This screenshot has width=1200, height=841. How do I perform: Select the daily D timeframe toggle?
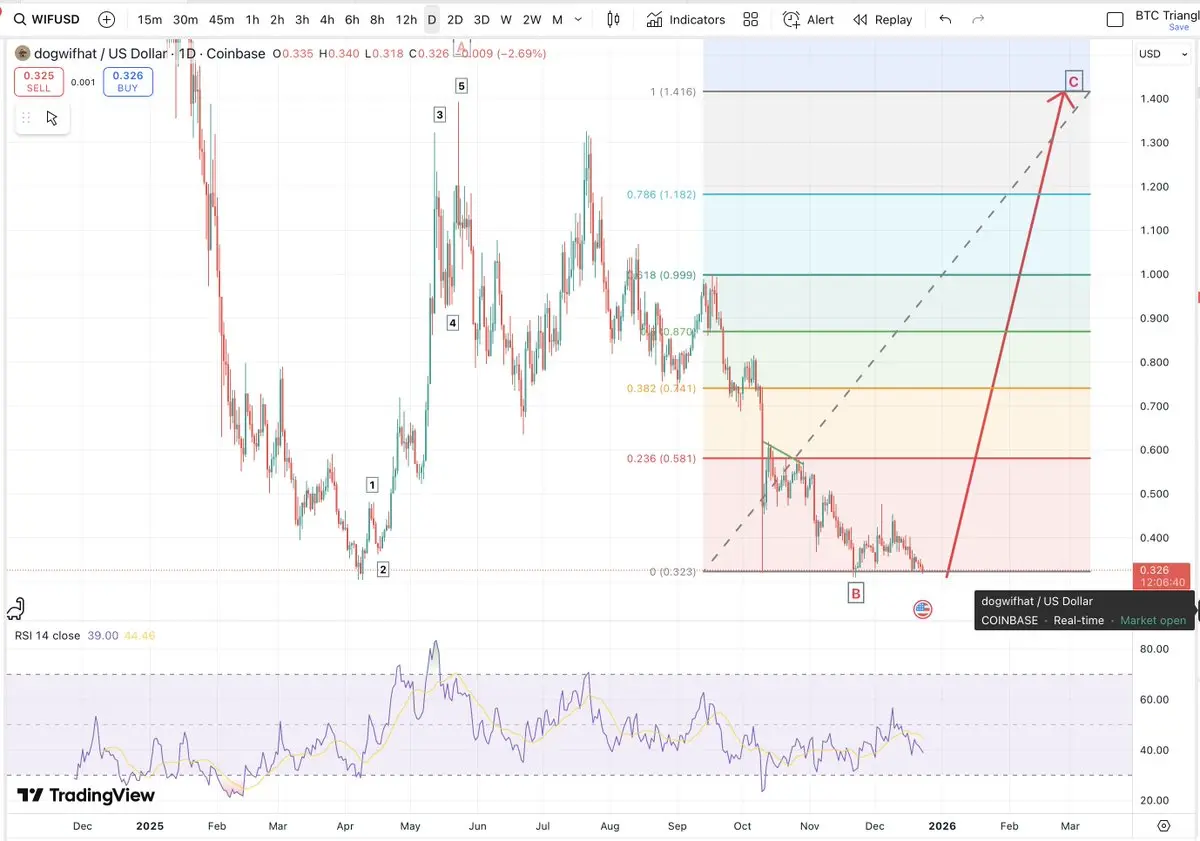pos(431,19)
